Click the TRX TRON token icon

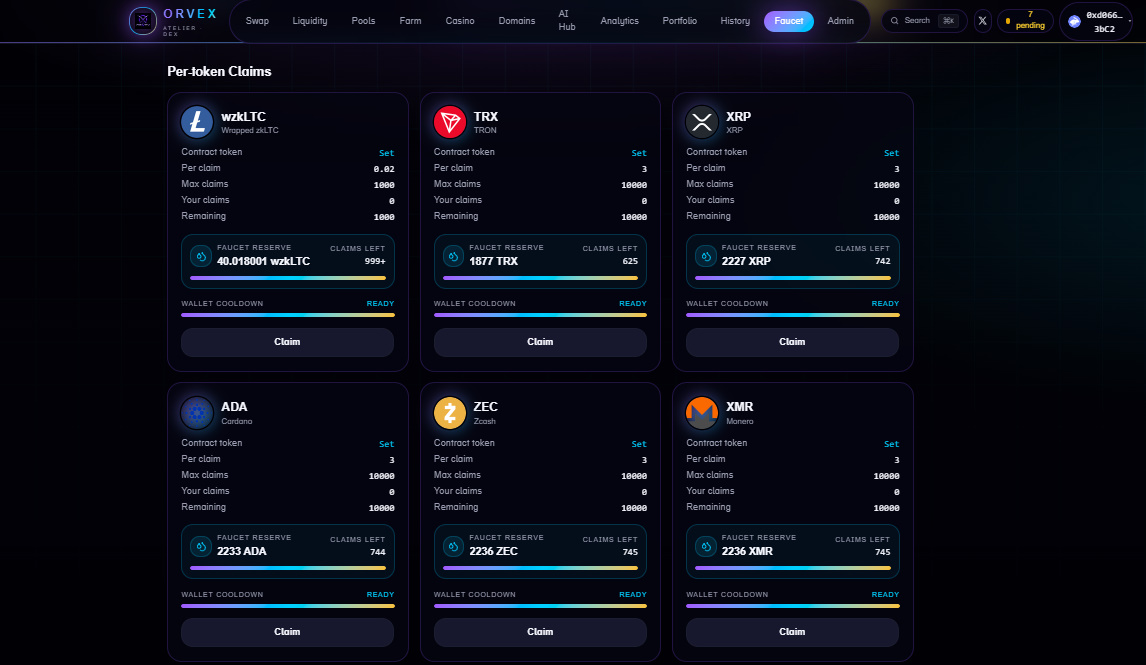449,122
